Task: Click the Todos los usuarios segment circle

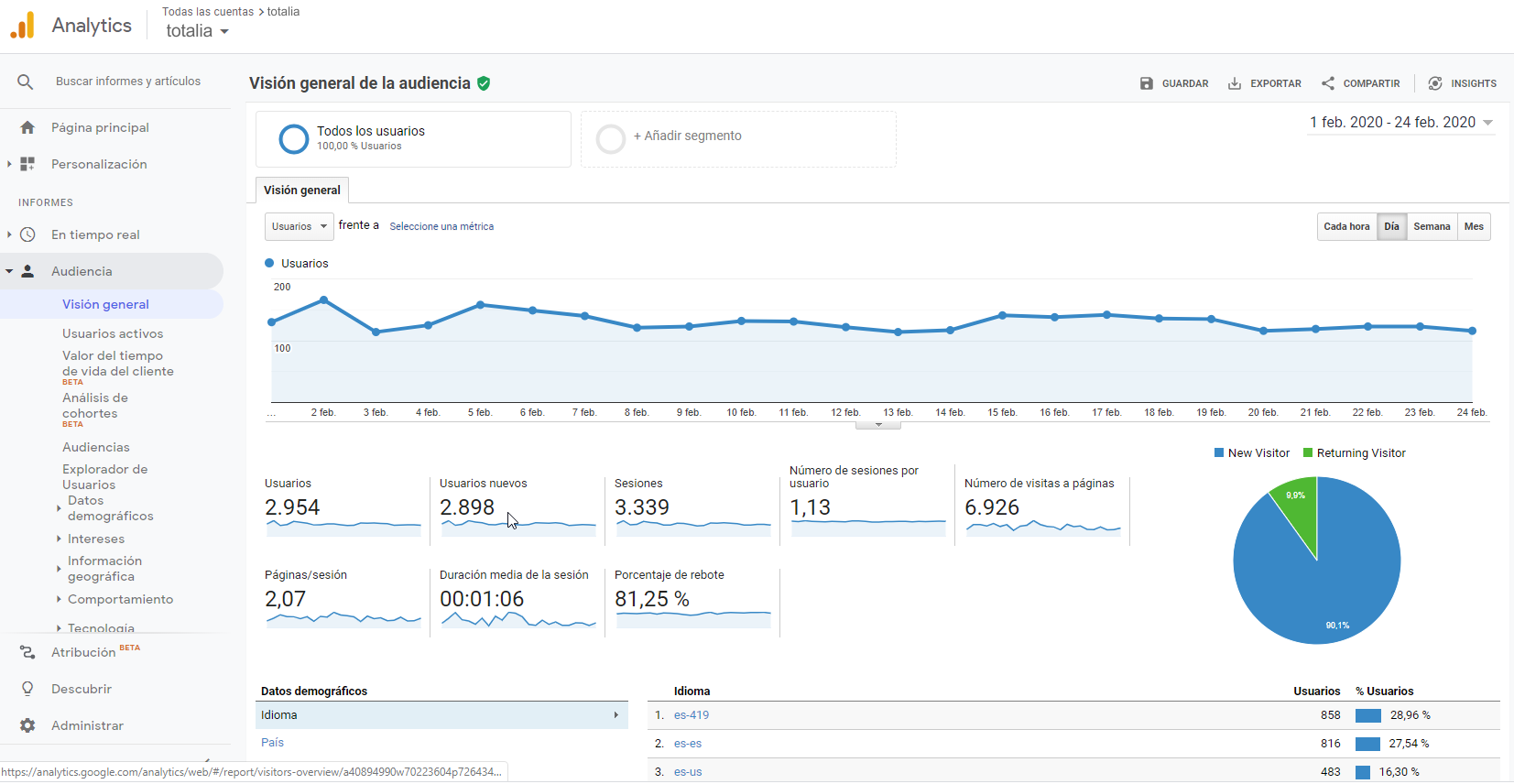Action: coord(293,138)
